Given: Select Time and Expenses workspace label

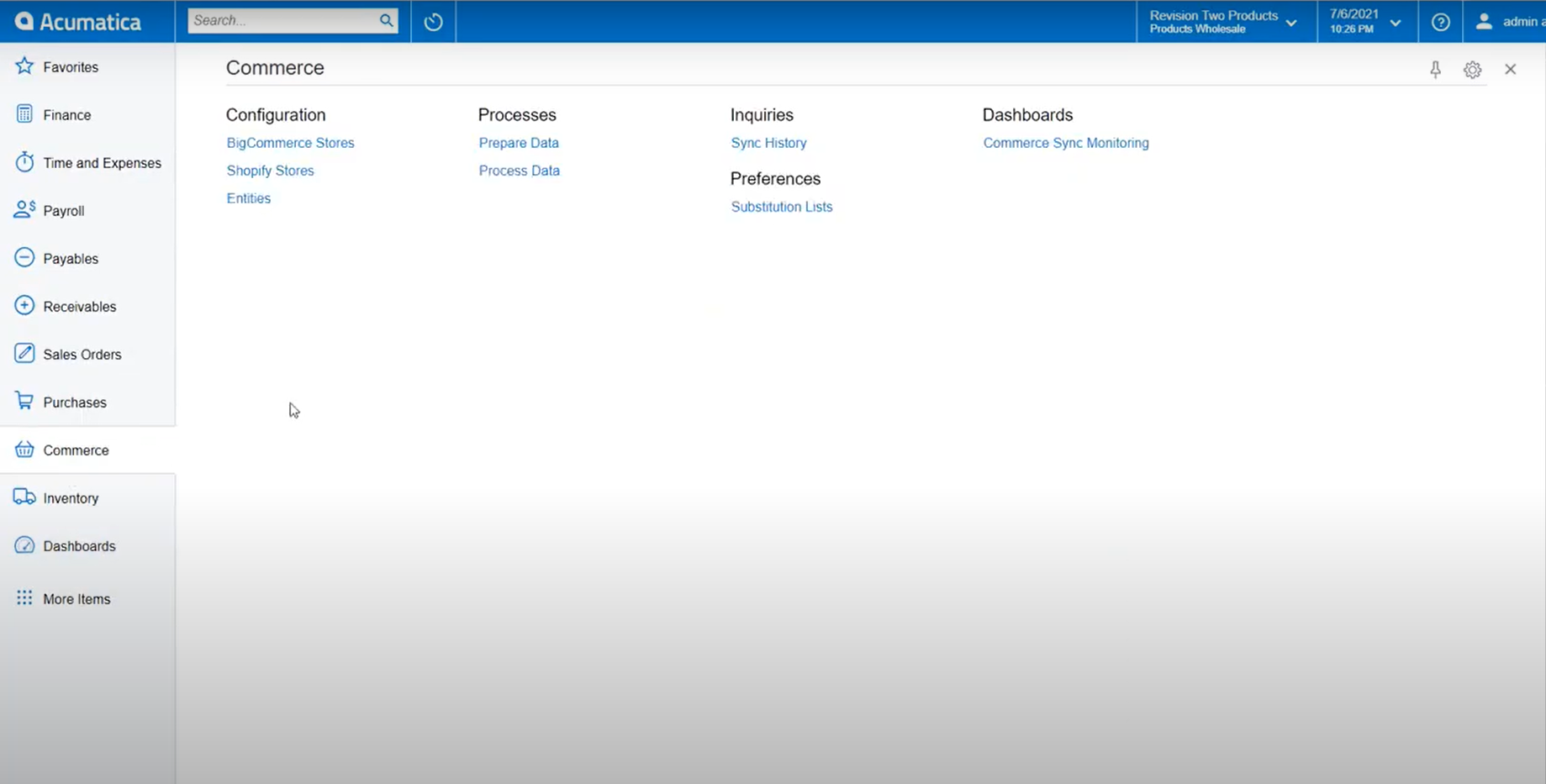Looking at the screenshot, I should [x=102, y=163].
